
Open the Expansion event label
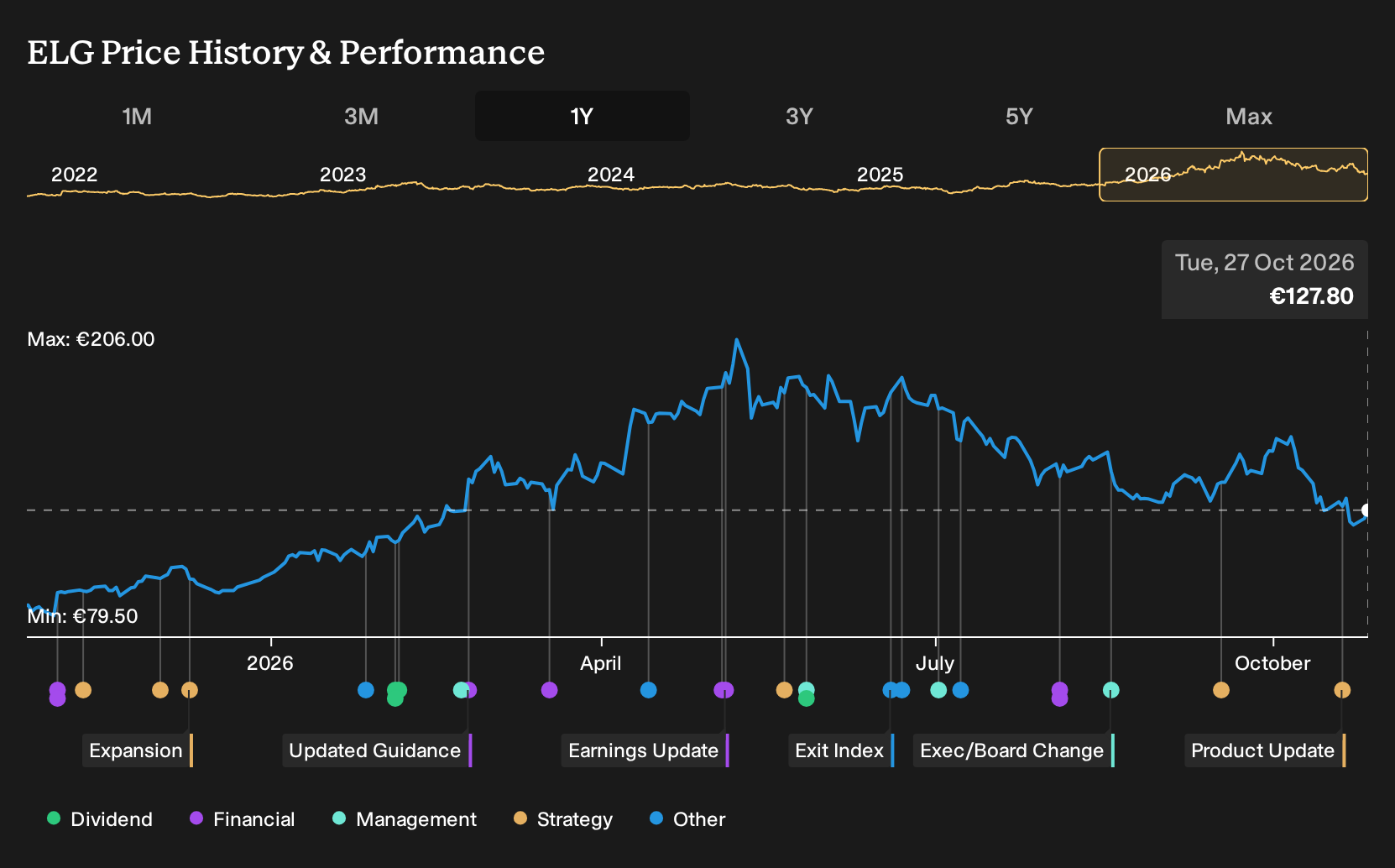tap(138, 750)
